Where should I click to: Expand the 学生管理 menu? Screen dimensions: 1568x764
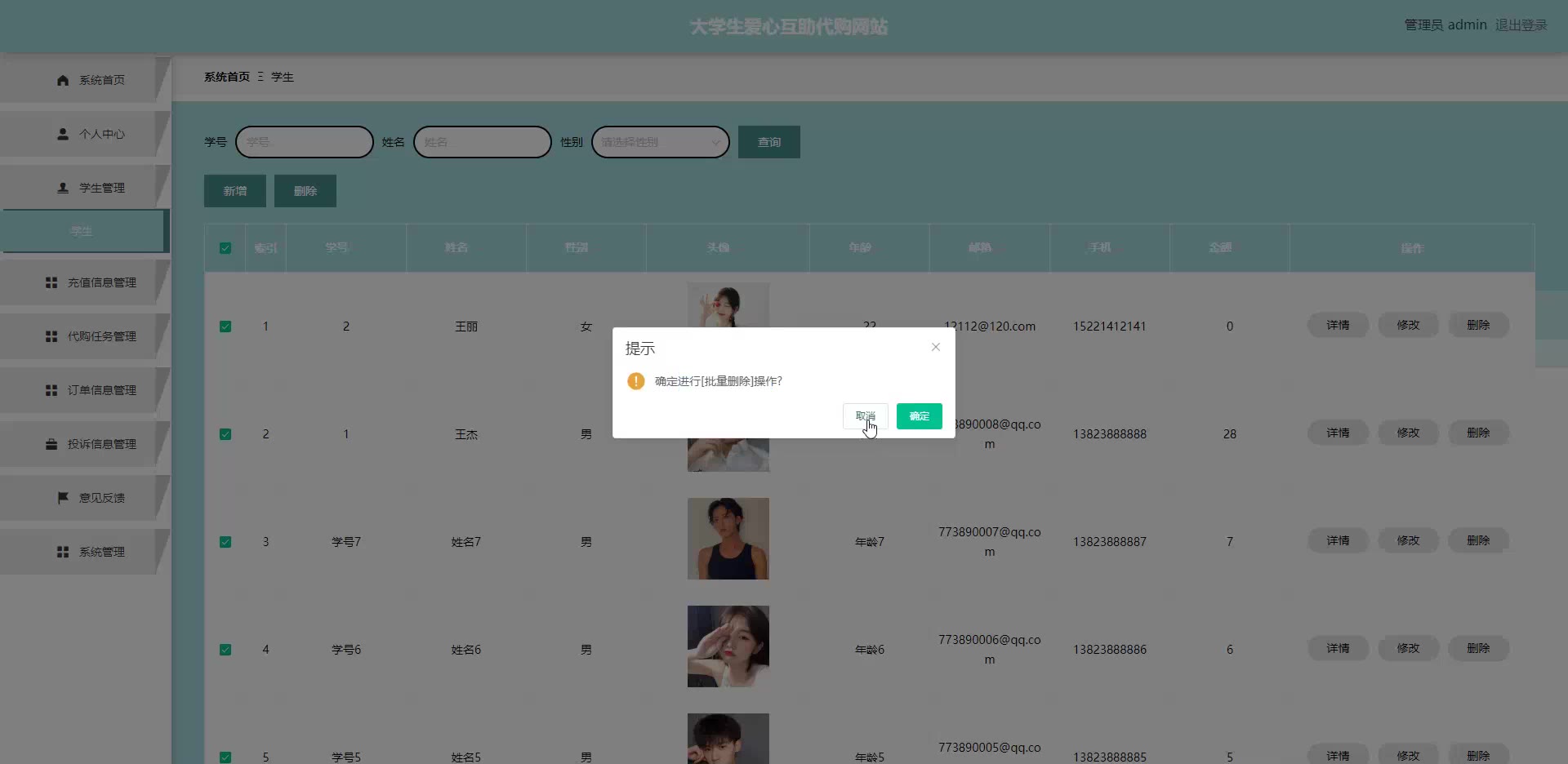(x=85, y=188)
